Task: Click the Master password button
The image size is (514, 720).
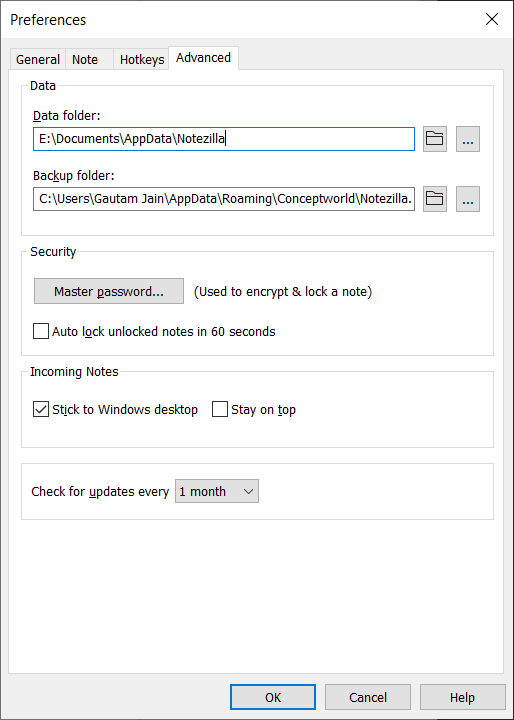Action: coord(109,291)
